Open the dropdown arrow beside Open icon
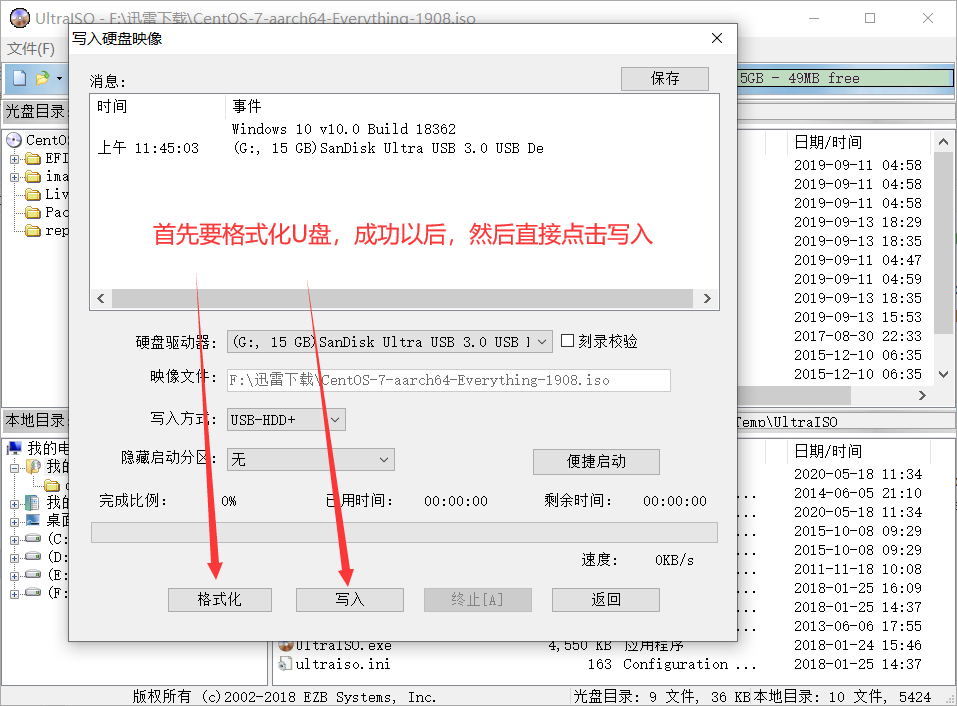The image size is (957, 706). pyautogui.click(x=59, y=78)
